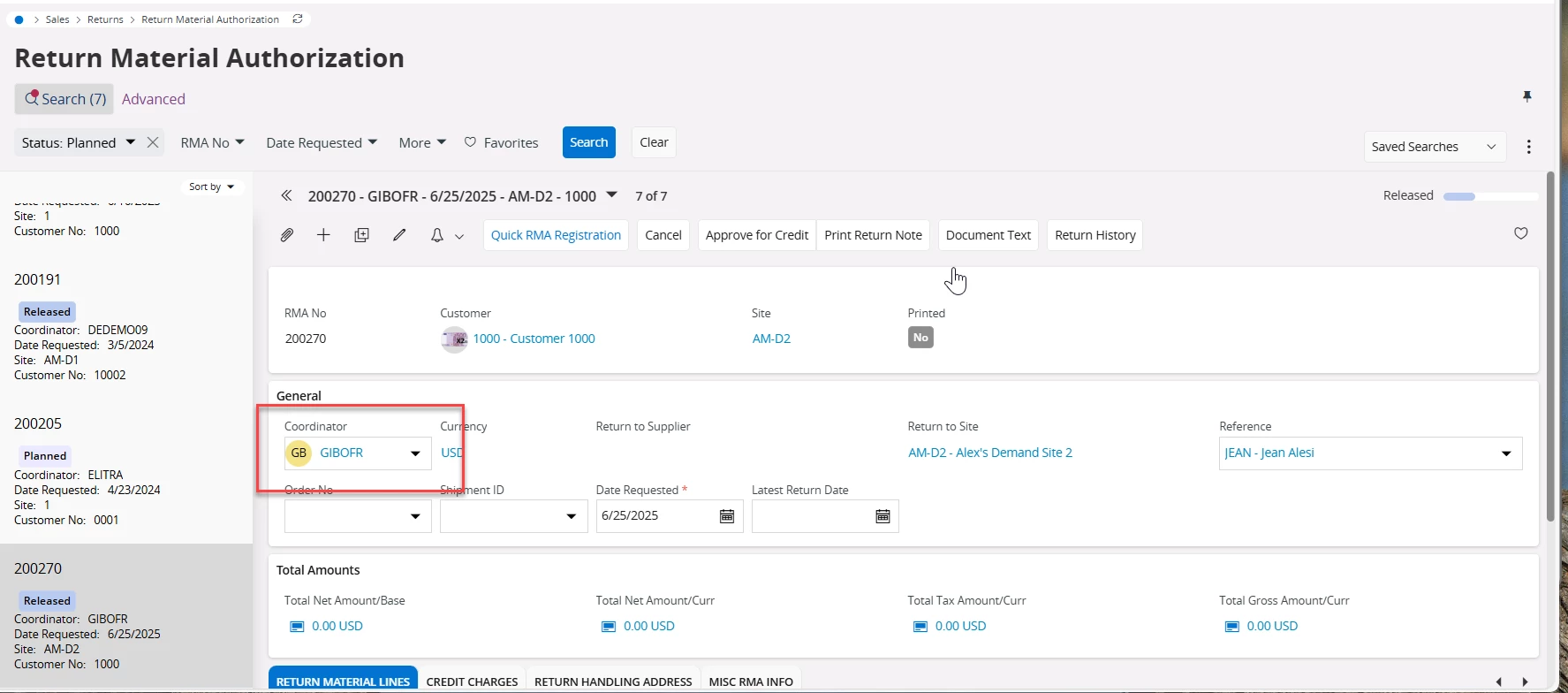Click the GB coordinator avatar
Image resolution: width=1568 pixels, height=693 pixels.
(299, 453)
